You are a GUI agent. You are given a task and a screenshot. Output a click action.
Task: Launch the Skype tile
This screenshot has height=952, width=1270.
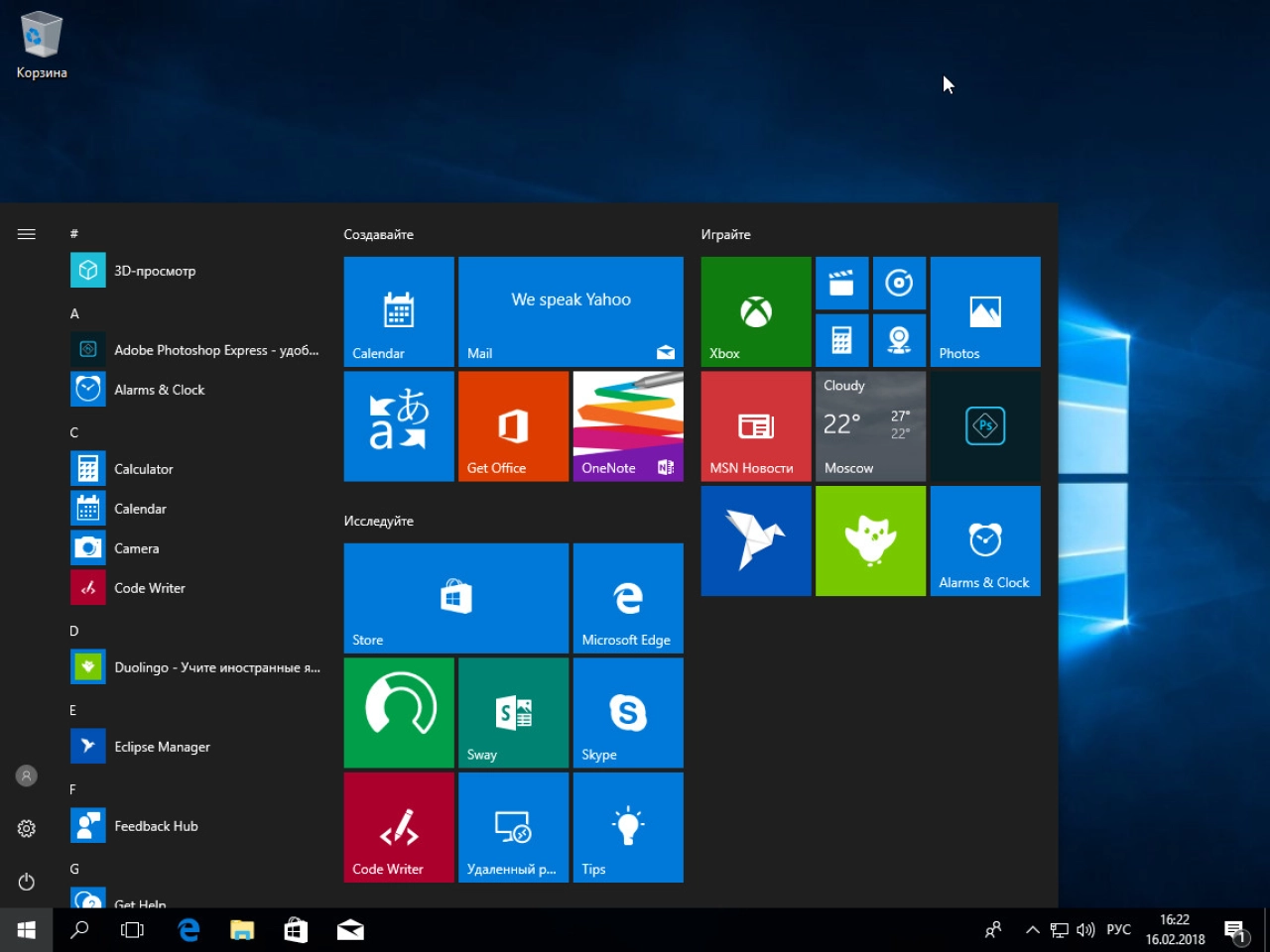coord(628,713)
